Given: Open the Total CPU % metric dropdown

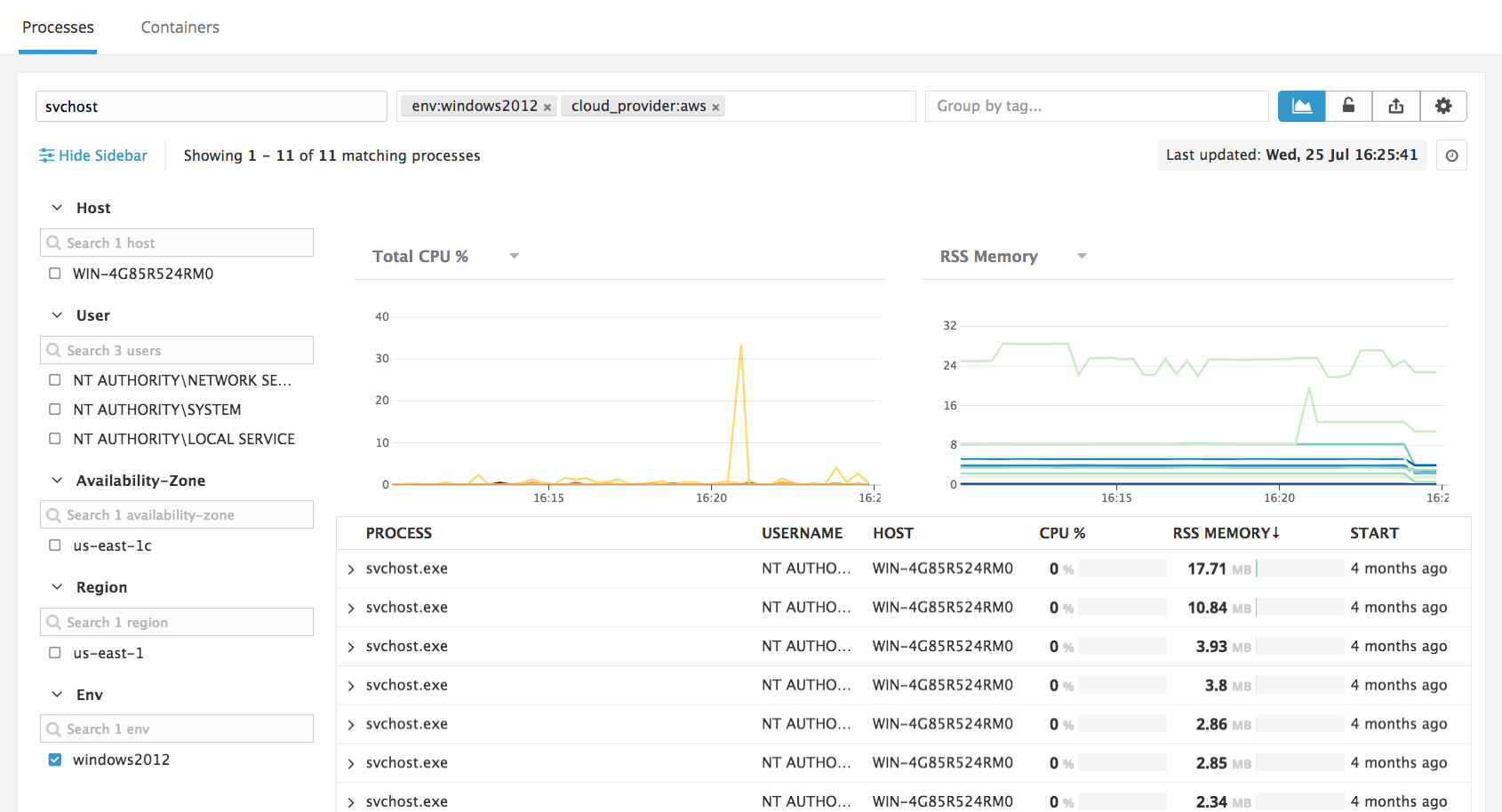Looking at the screenshot, I should [x=514, y=256].
